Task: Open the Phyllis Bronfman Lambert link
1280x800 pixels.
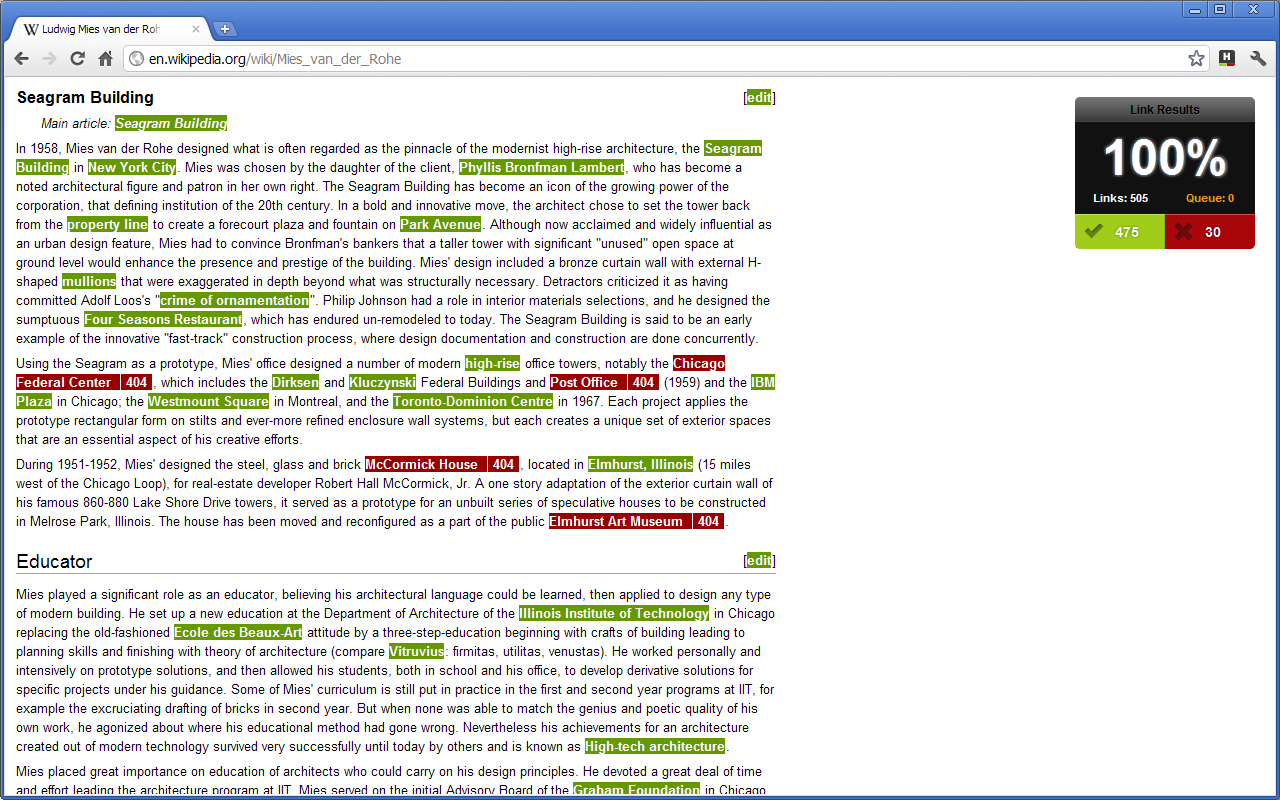Action: [541, 167]
